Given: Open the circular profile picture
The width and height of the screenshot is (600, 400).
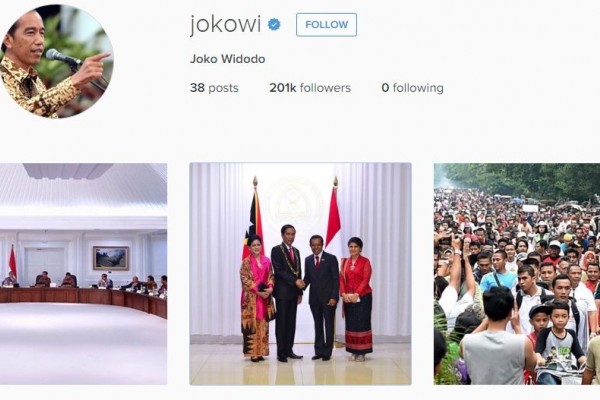Looking at the screenshot, I should point(56,61).
